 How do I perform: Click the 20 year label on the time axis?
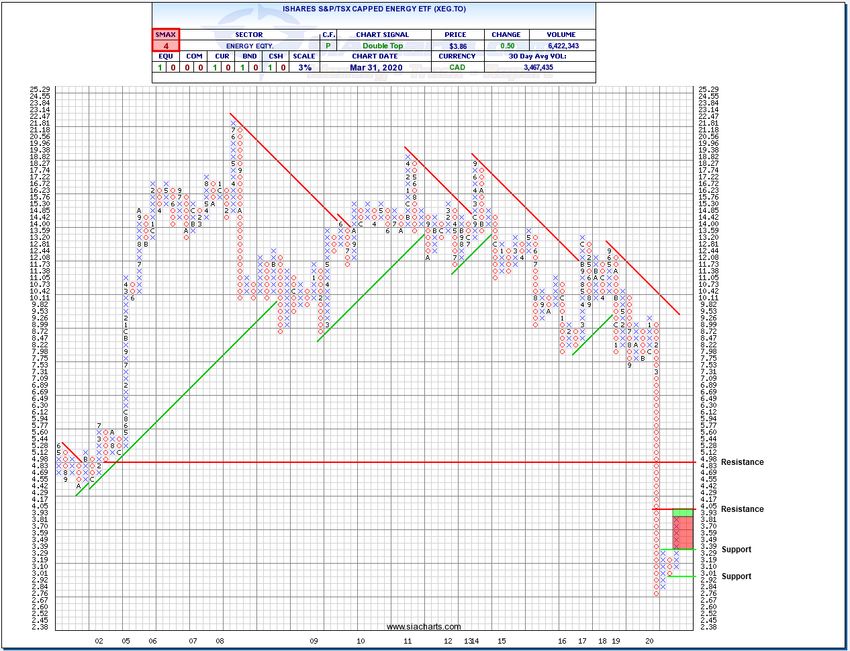coord(649,641)
